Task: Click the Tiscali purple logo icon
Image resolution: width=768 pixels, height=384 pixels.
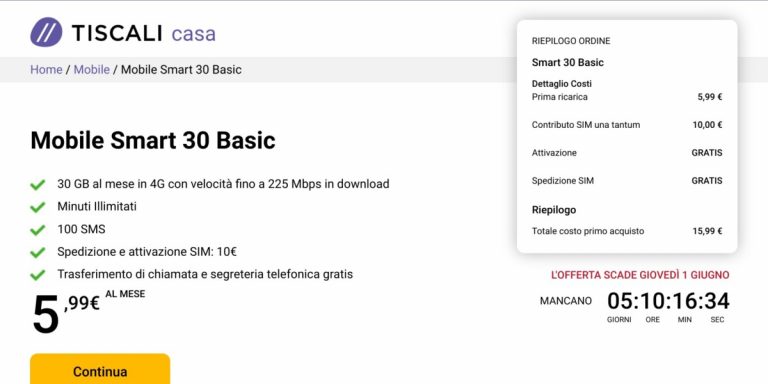Action: [x=46, y=32]
